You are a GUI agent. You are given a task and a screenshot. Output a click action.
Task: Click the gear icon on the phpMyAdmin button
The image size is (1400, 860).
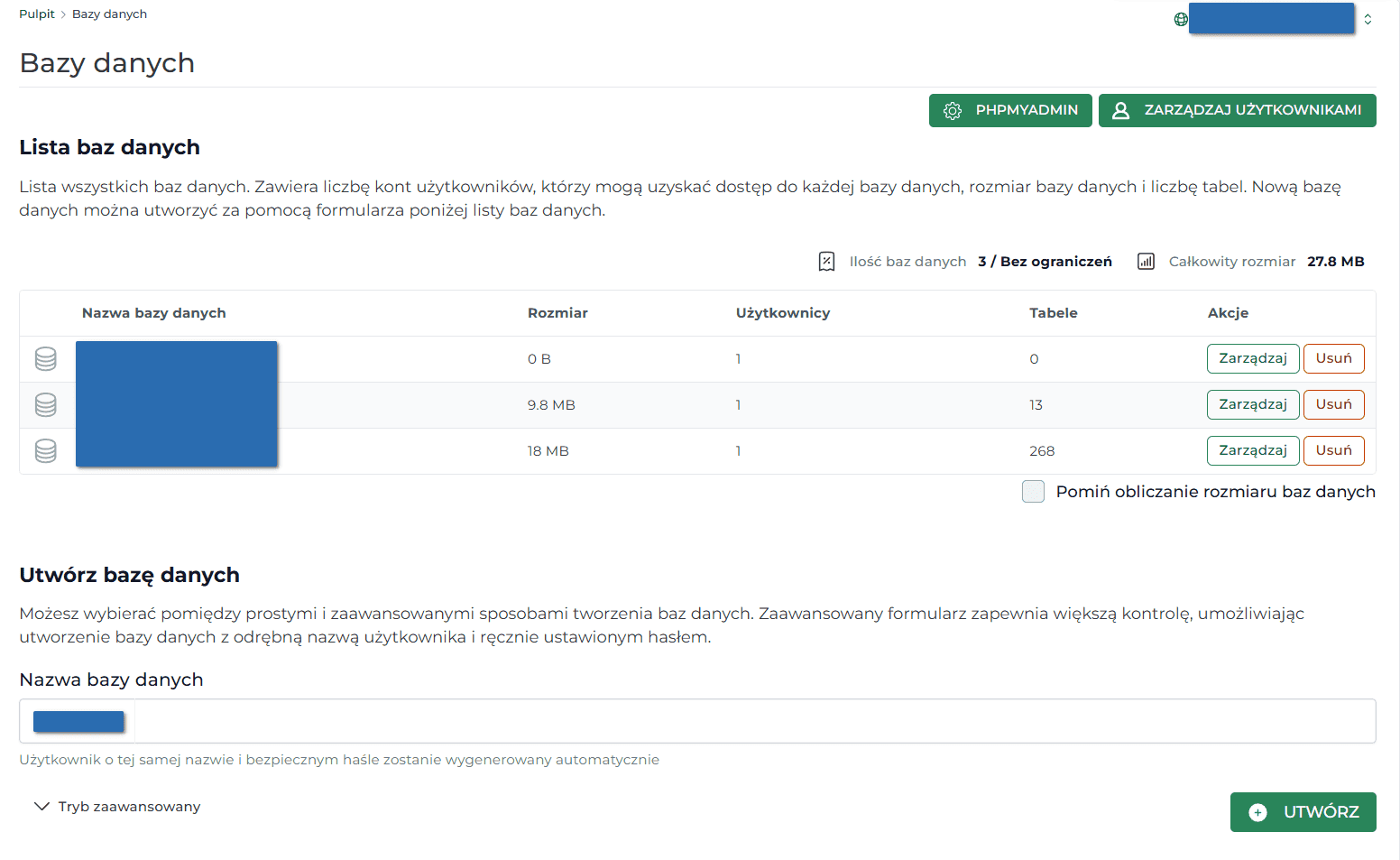[x=953, y=111]
